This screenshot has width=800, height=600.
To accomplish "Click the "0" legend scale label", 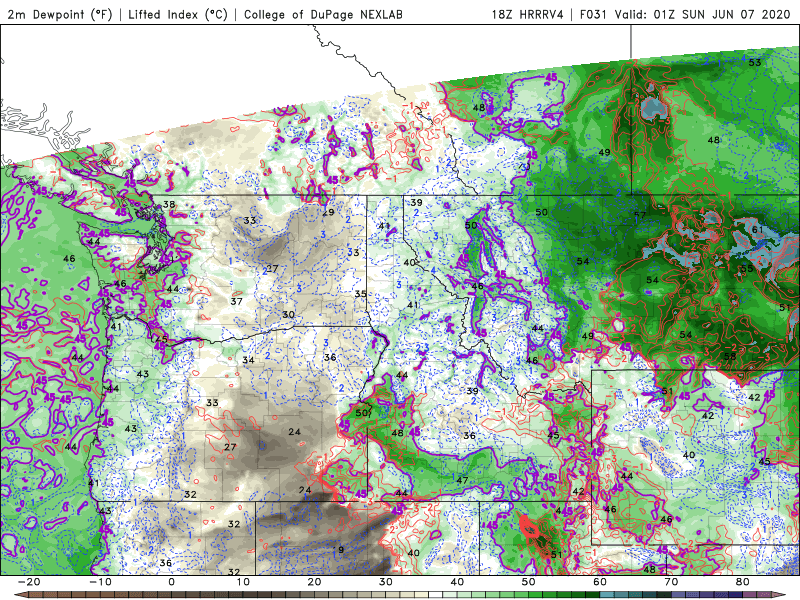I will [x=171, y=582].
